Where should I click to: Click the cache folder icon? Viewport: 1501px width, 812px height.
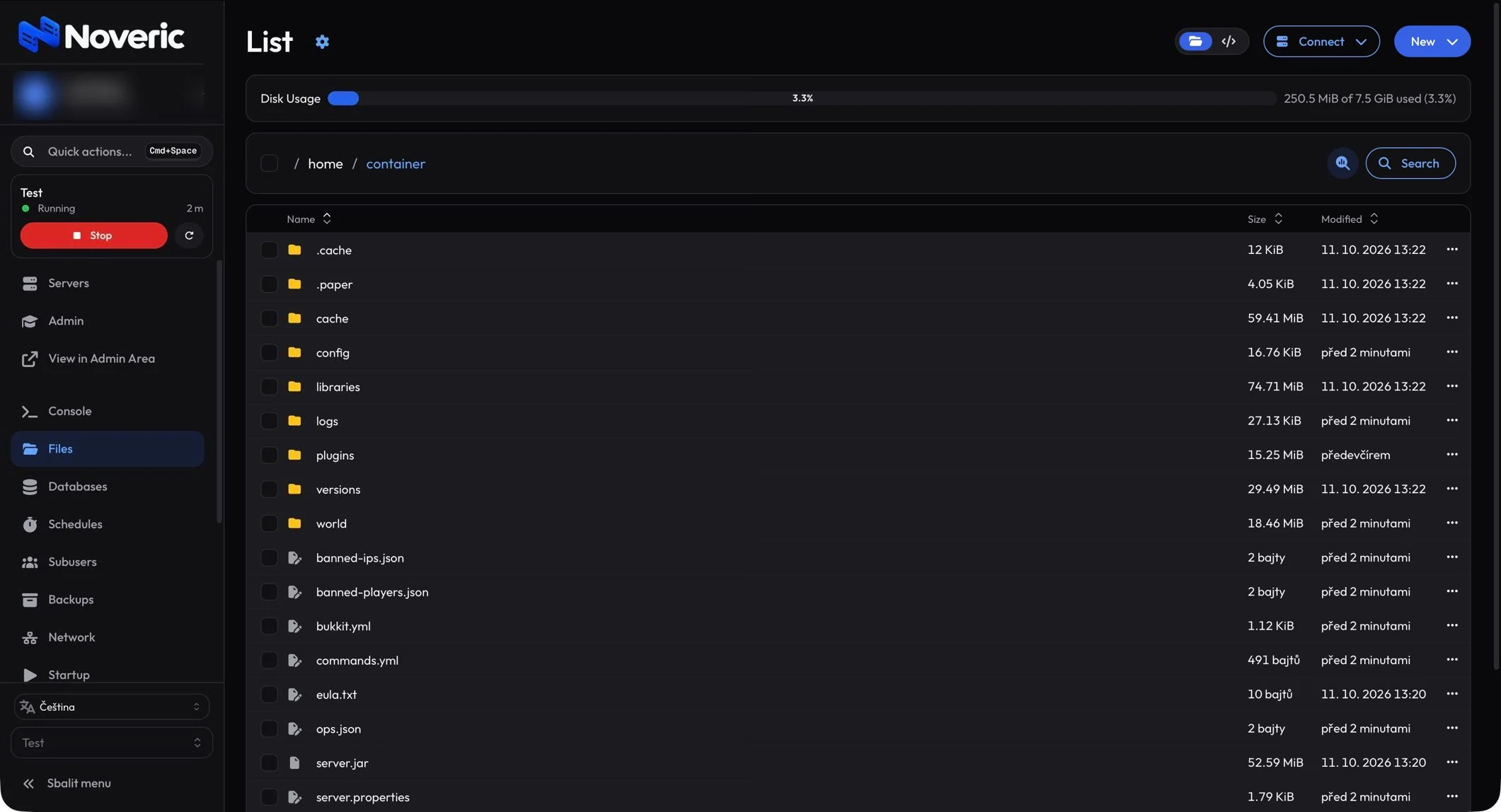[x=294, y=318]
